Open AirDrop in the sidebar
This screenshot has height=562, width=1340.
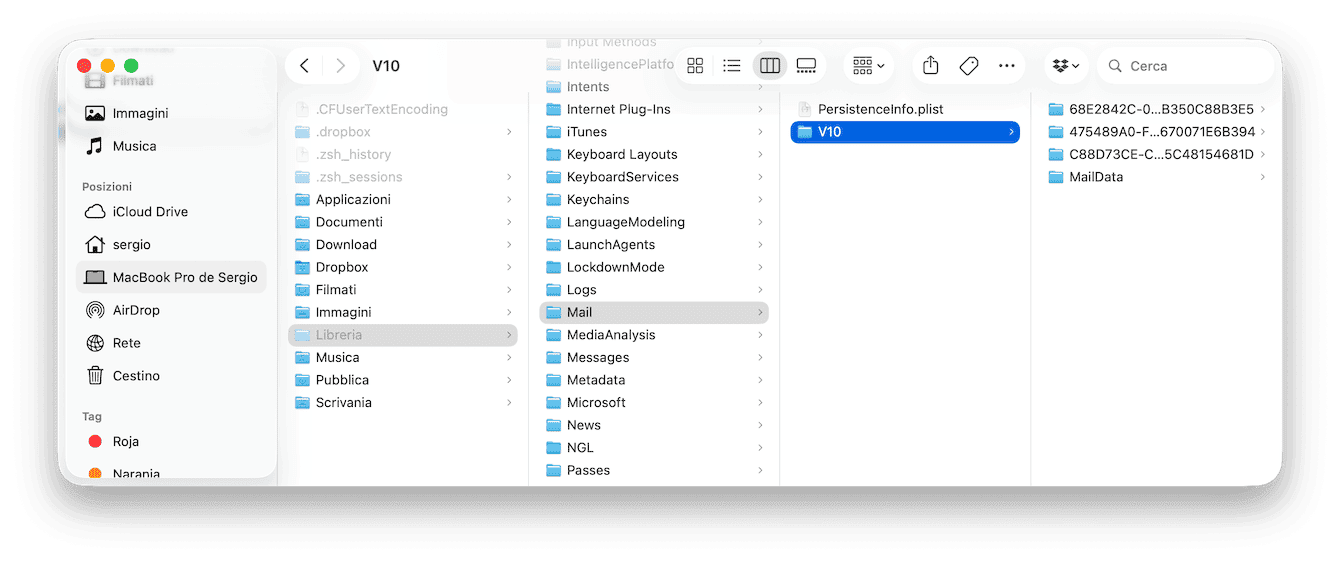(x=171, y=310)
